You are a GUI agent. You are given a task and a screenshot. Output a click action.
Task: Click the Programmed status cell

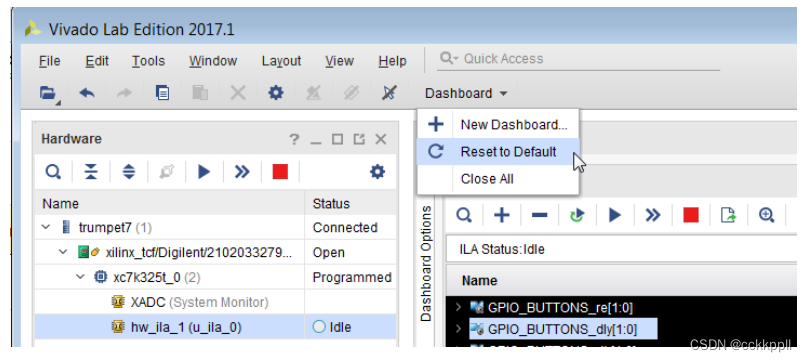[352, 278]
